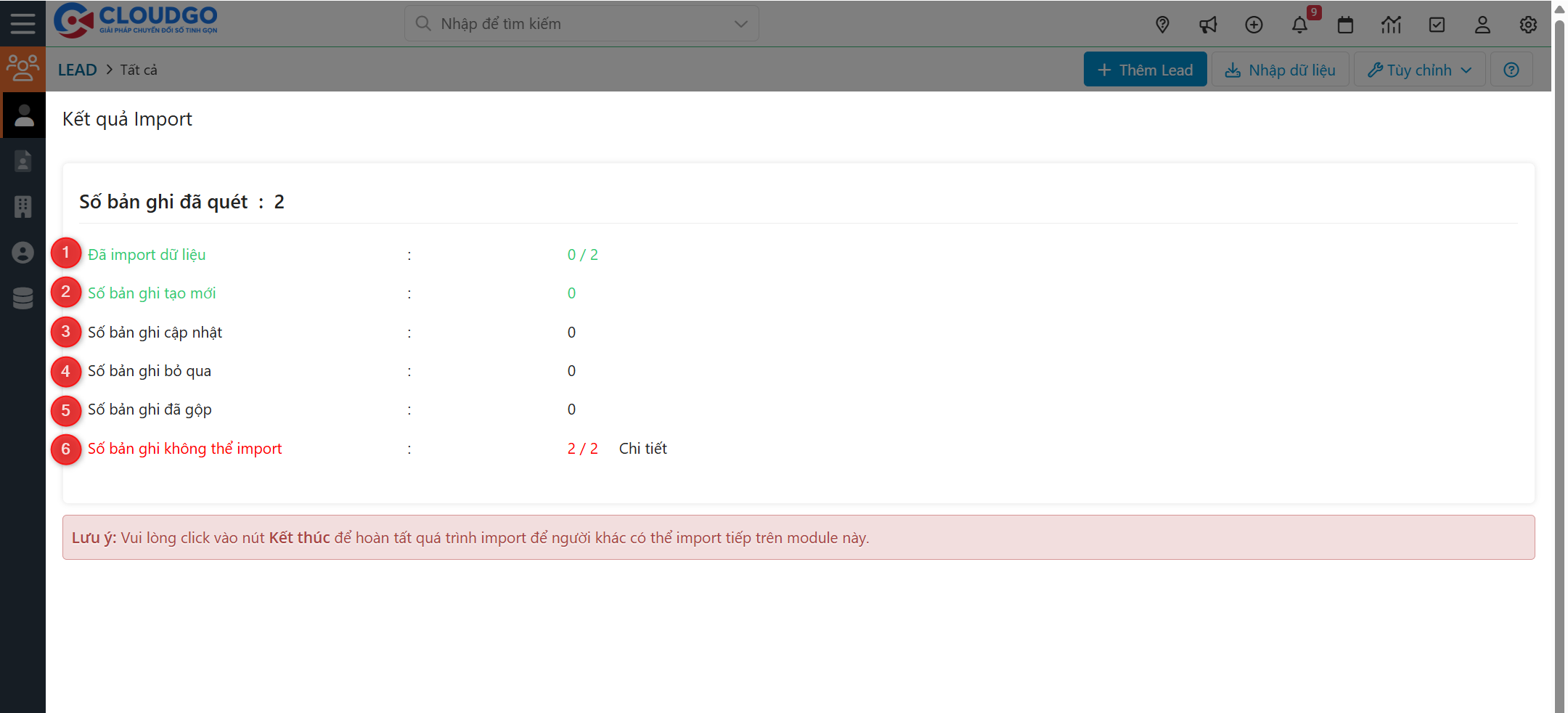Open the building icon in the sidebar
Viewport: 1568px width, 713px height.
point(23,207)
